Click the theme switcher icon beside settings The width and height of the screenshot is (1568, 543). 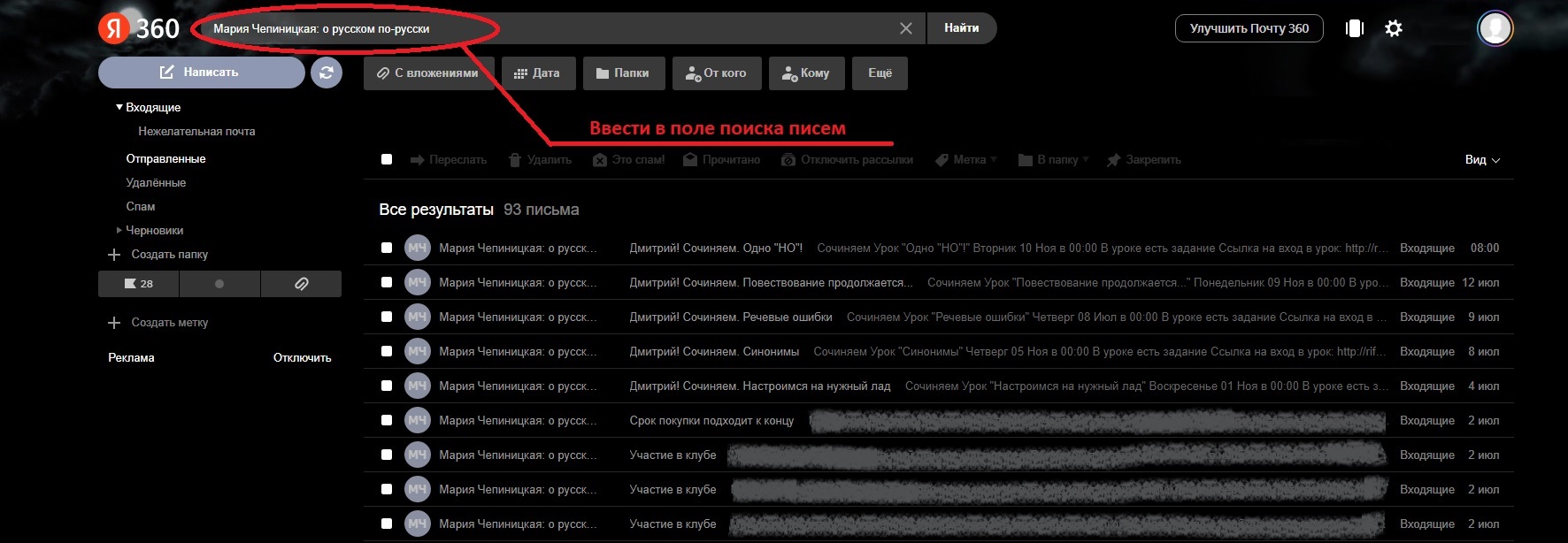pos(1354,28)
